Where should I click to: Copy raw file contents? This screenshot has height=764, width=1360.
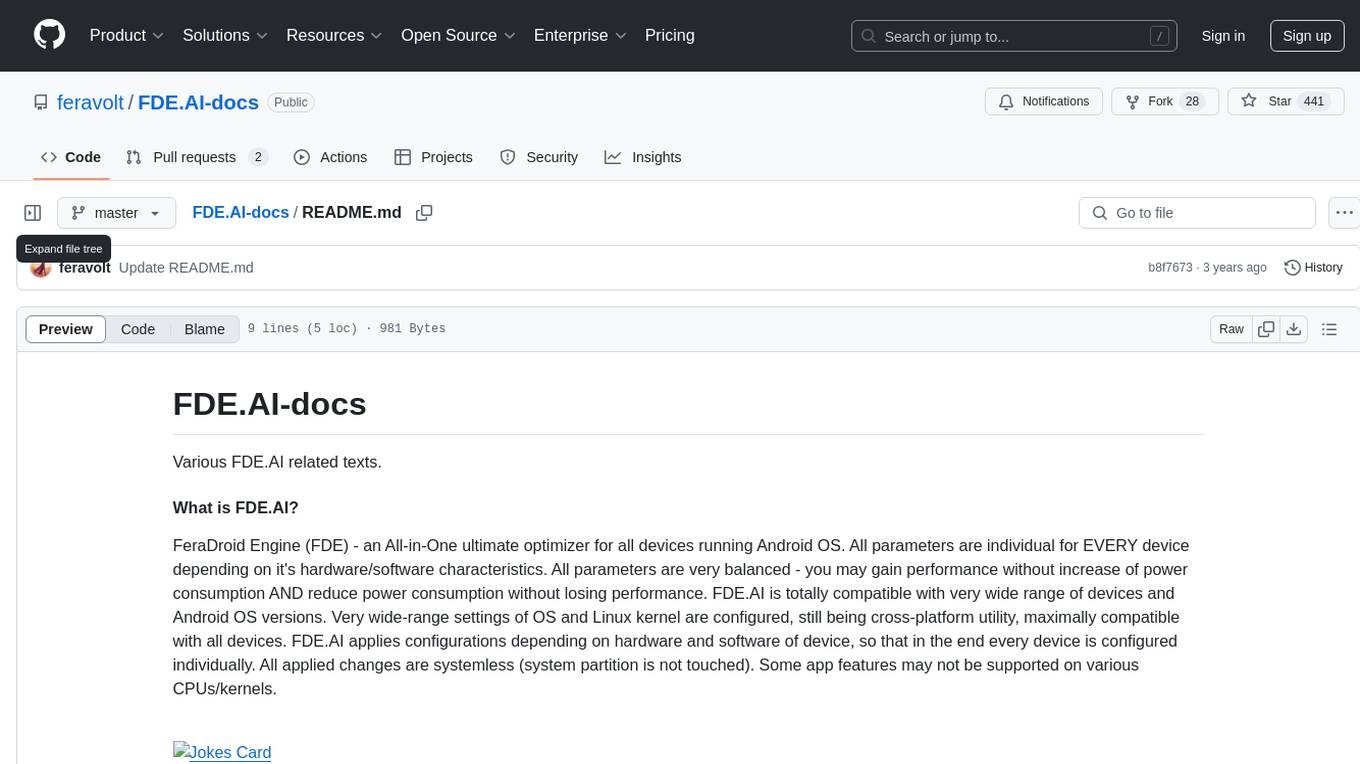1266,329
